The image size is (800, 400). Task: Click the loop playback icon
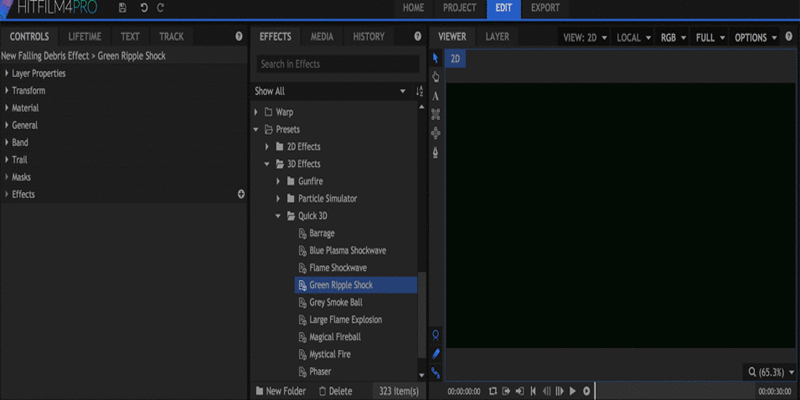click(492, 391)
